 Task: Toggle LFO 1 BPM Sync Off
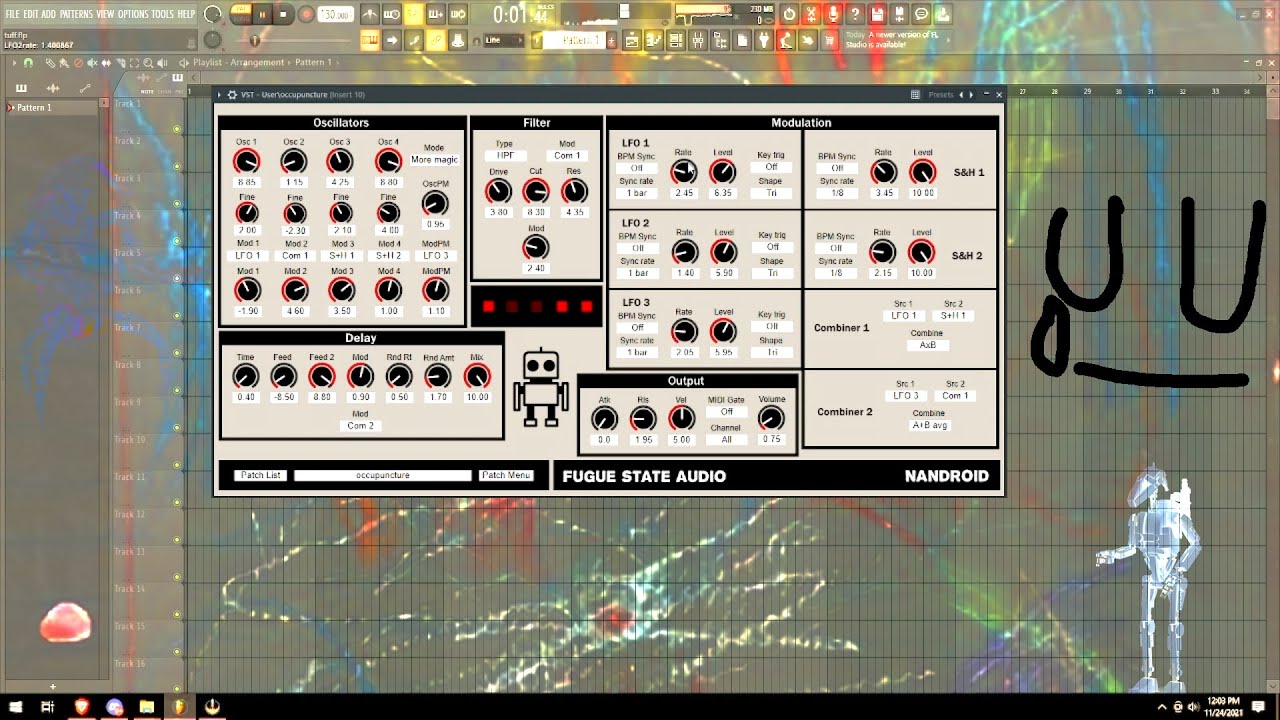[637, 168]
